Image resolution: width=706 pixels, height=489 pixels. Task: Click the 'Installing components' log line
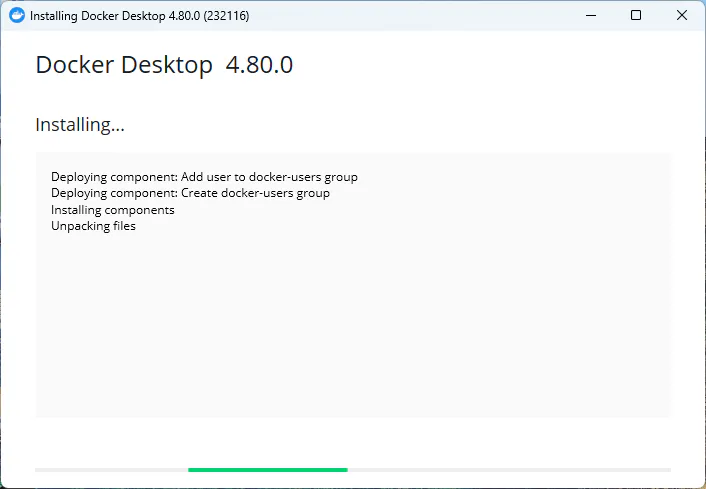113,210
